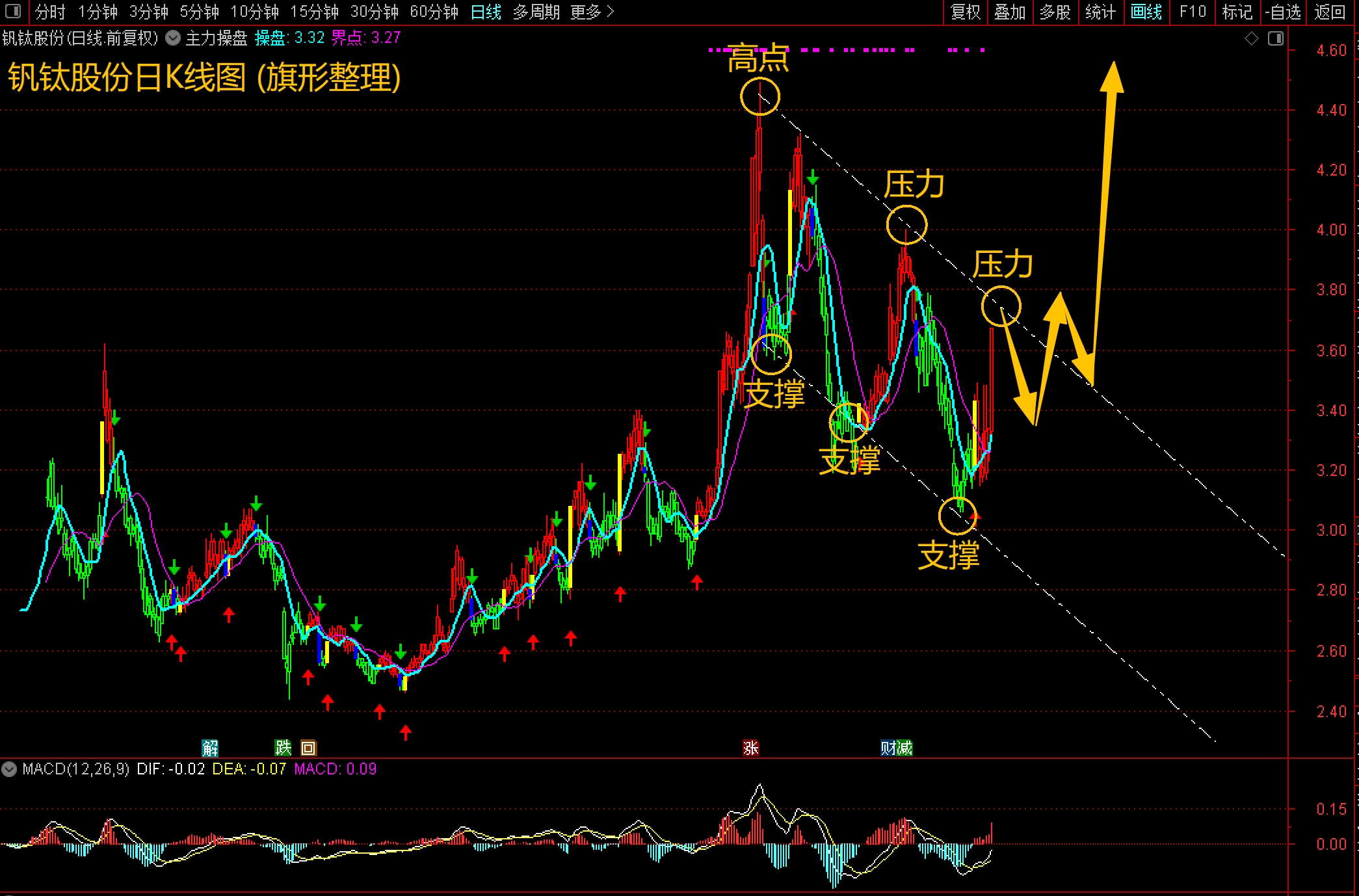Screen dimensions: 1359x896
Task: Click the 解 event marker on the chart
Action: [210, 748]
